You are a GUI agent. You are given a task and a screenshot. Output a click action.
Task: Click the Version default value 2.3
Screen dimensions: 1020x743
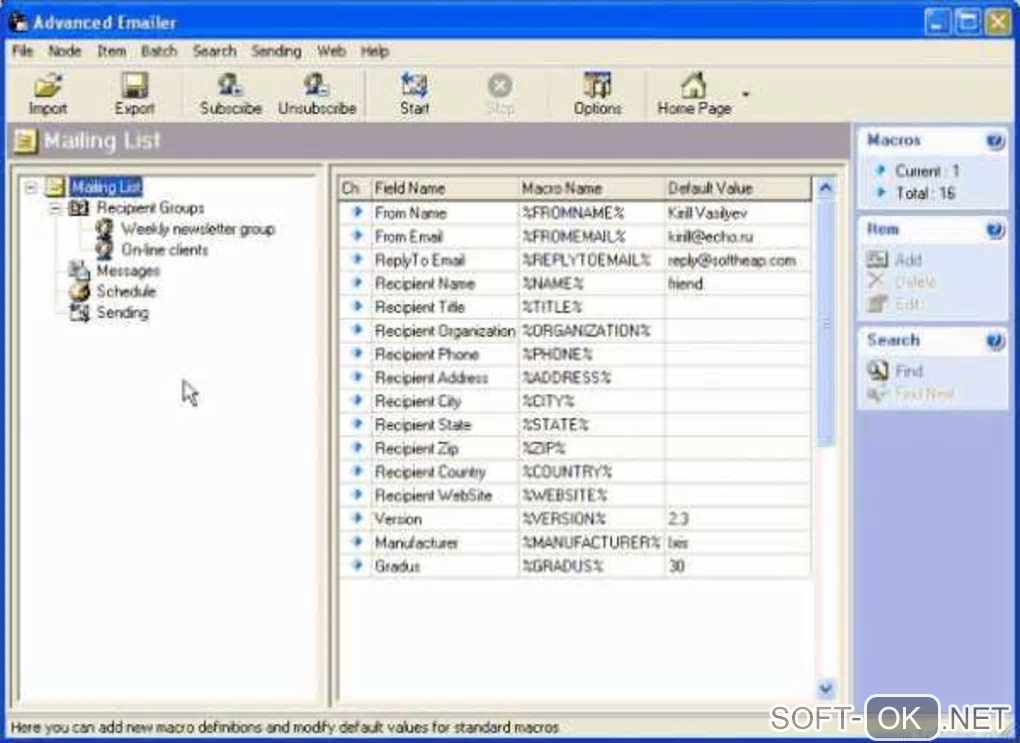[x=738, y=519]
